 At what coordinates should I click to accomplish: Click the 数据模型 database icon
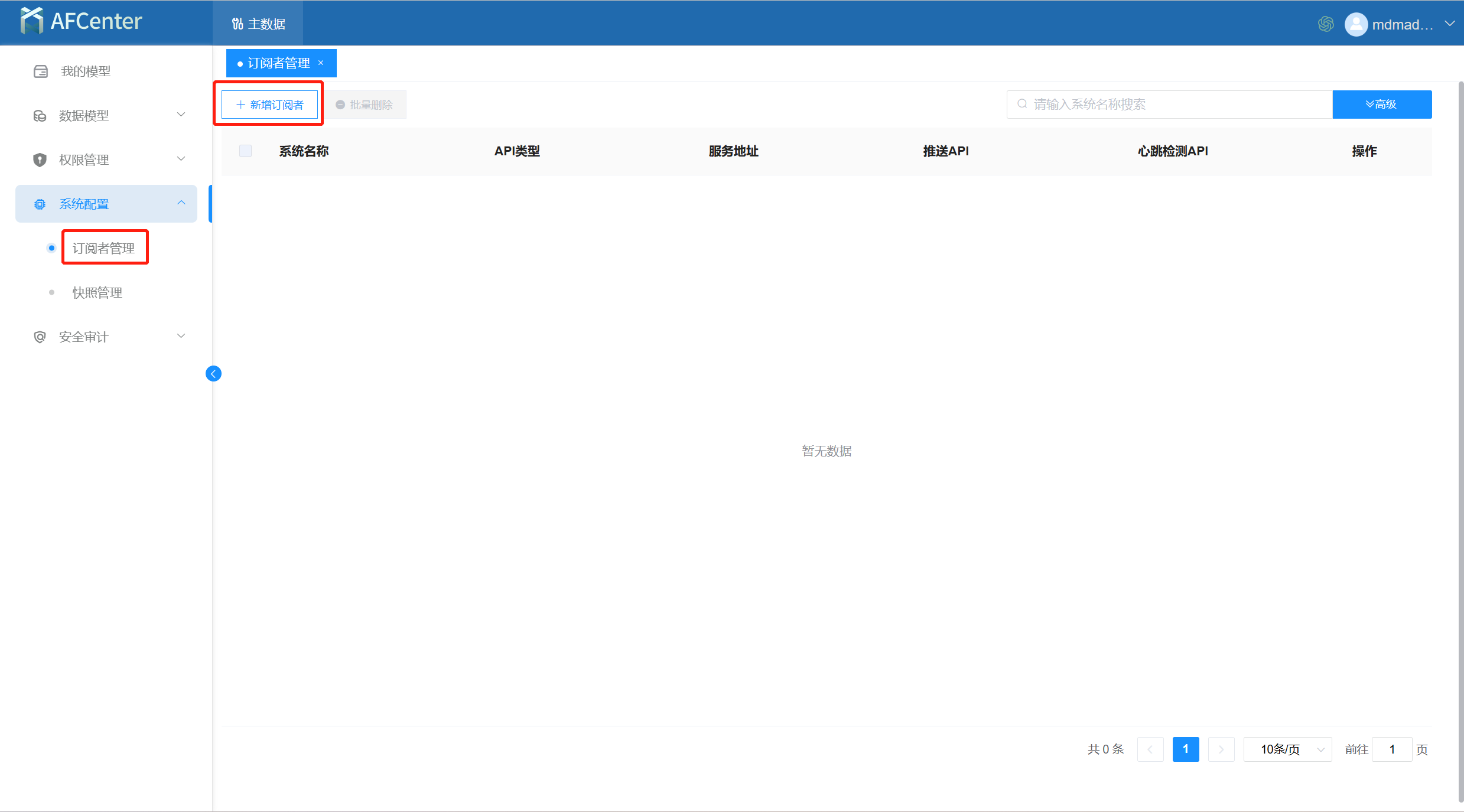pos(40,116)
